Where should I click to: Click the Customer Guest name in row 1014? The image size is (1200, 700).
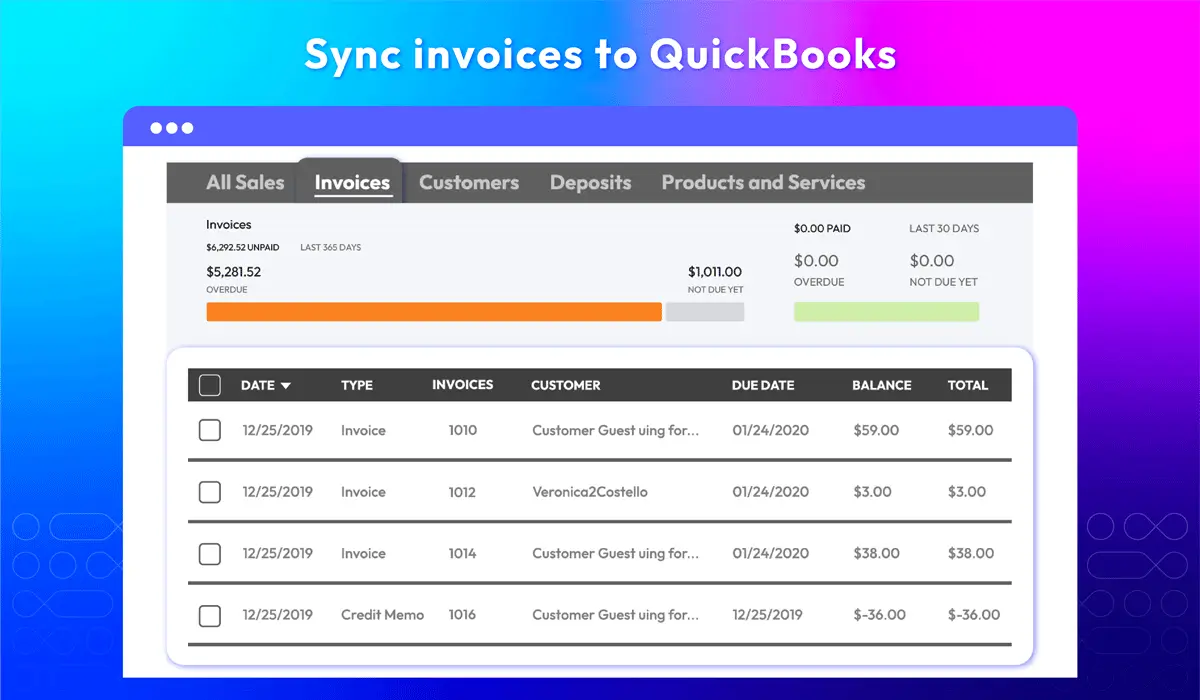[x=615, y=554]
